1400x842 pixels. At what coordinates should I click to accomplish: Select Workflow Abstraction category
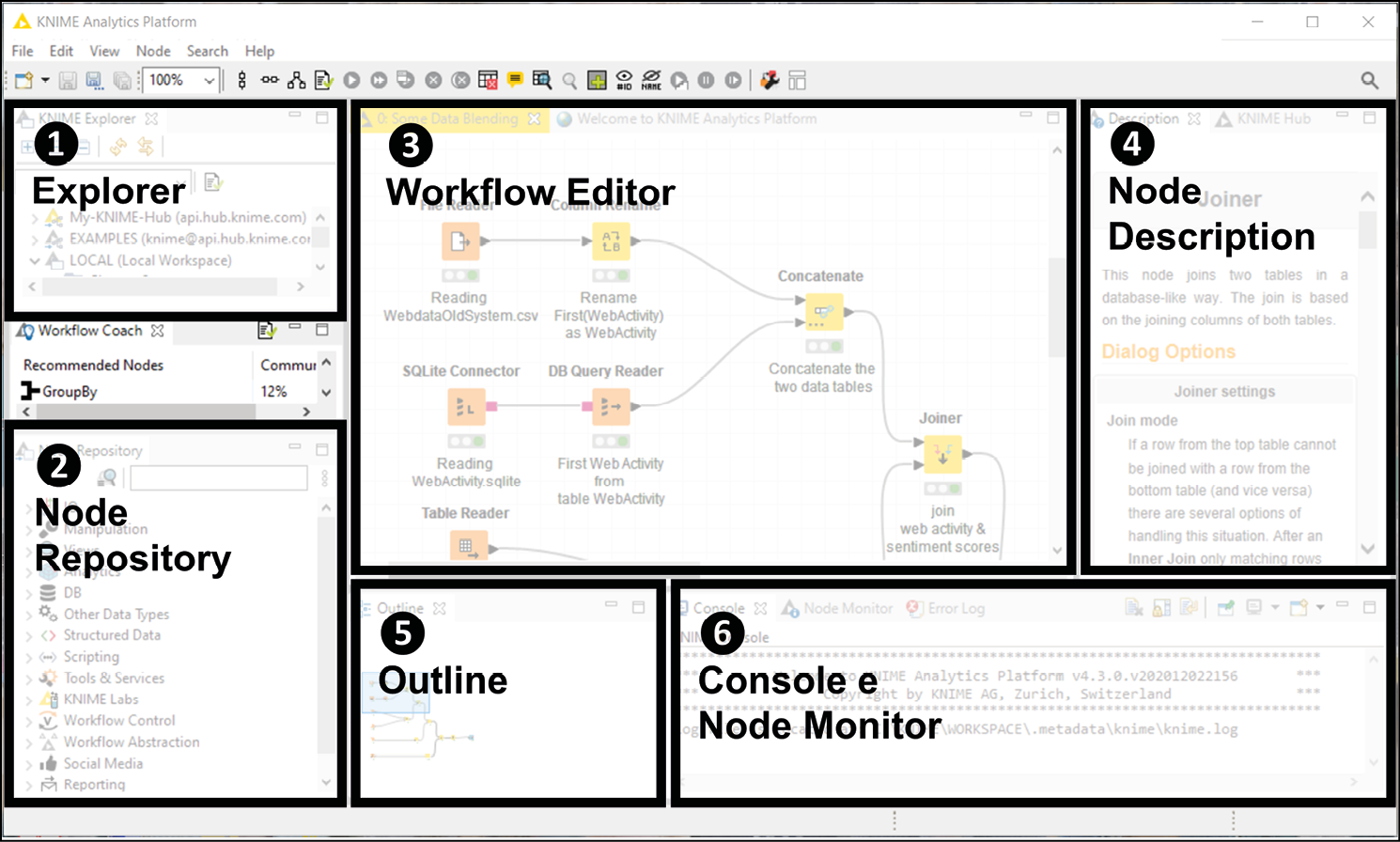click(132, 742)
